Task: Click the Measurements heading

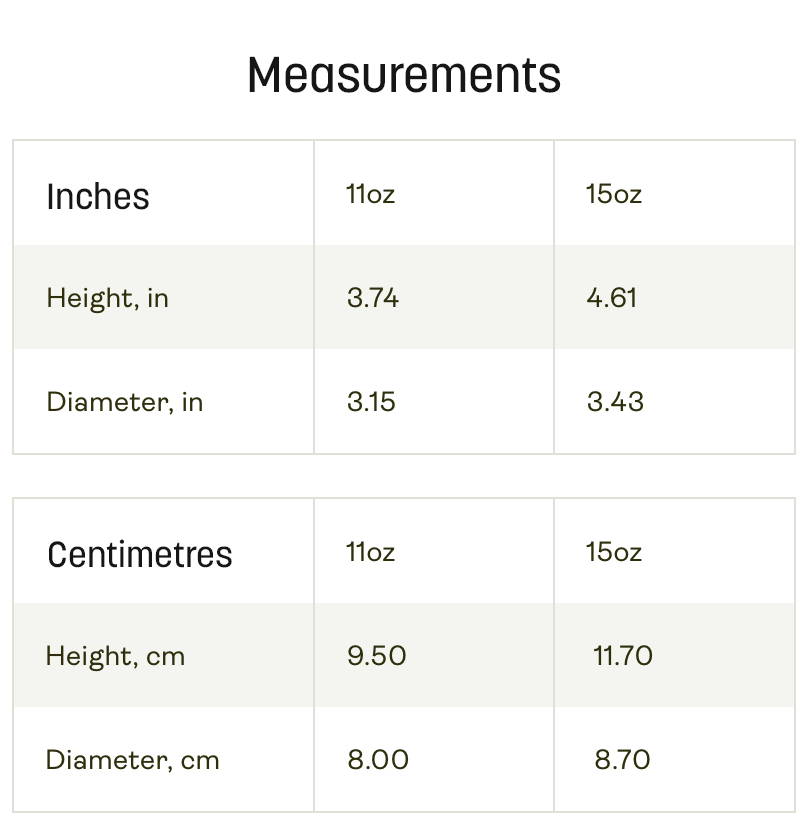Action: [404, 76]
